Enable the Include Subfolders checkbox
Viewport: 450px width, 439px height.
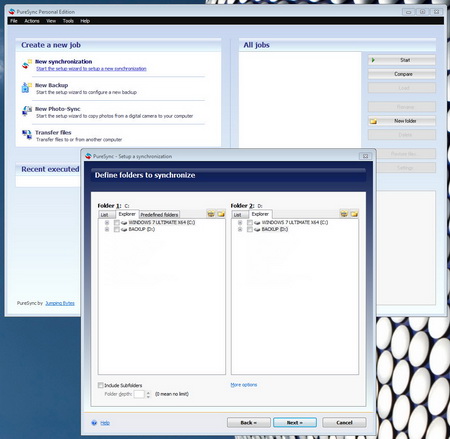[100, 385]
